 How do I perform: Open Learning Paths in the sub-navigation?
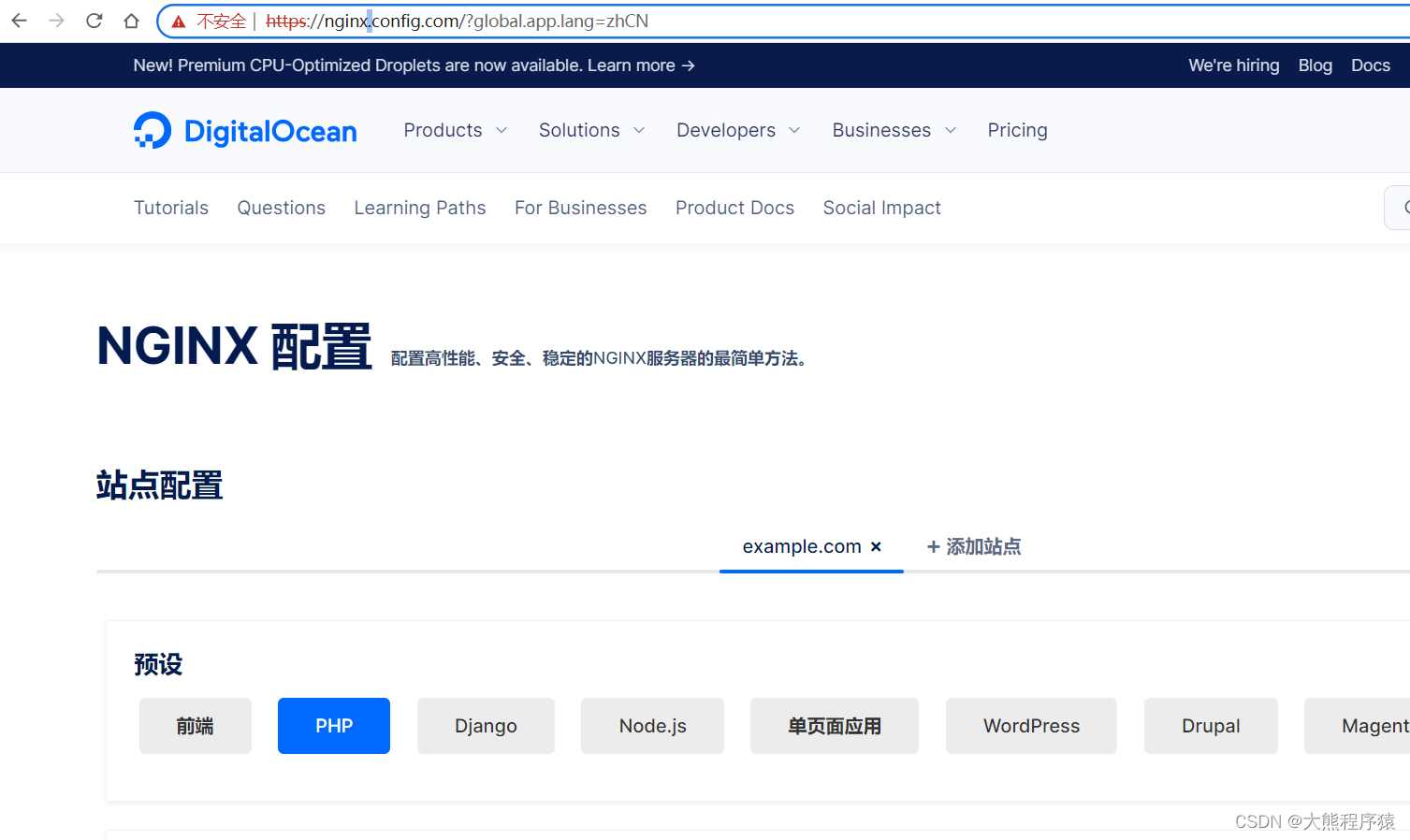point(419,208)
